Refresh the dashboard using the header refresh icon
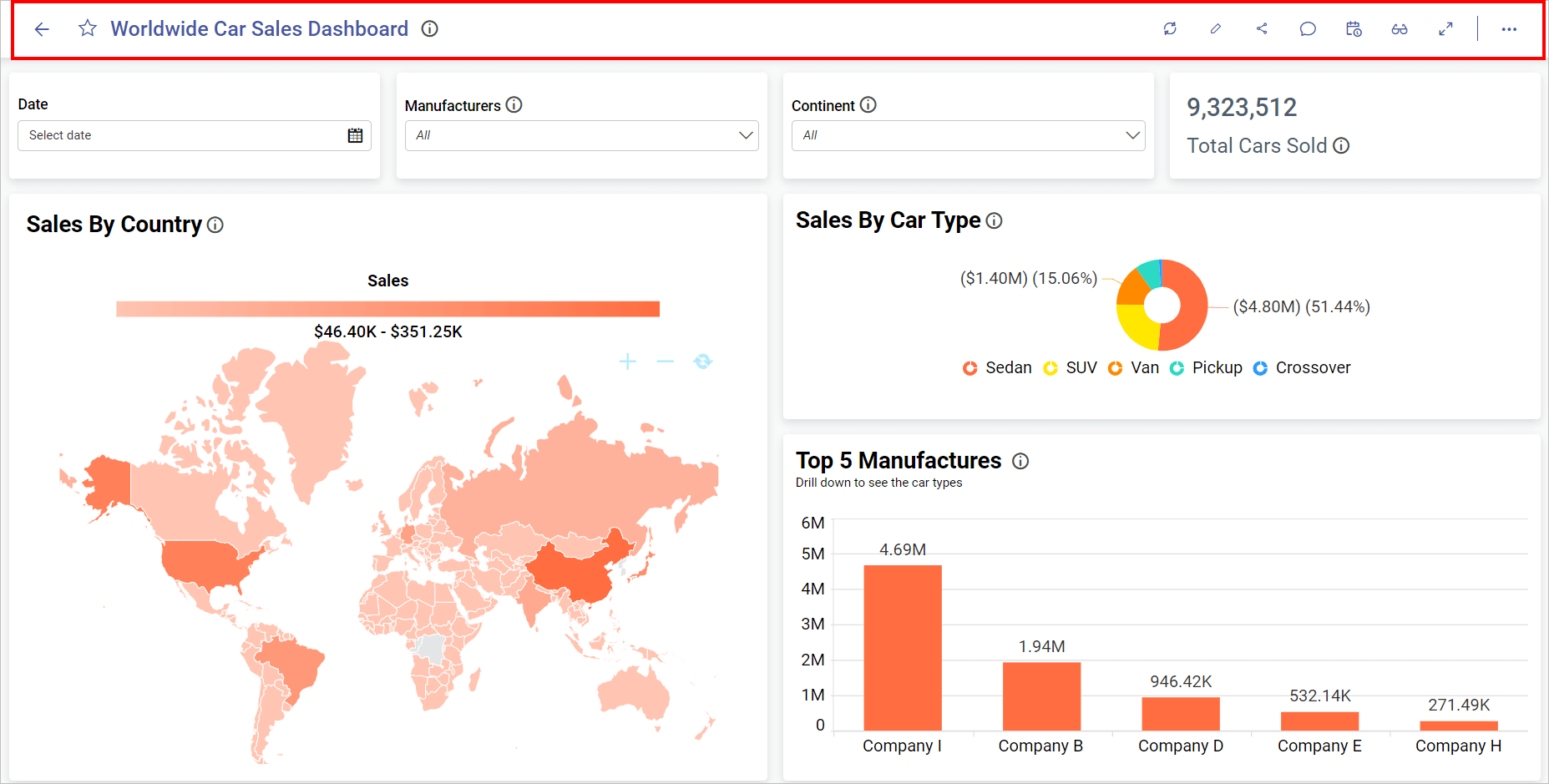 1170,29
